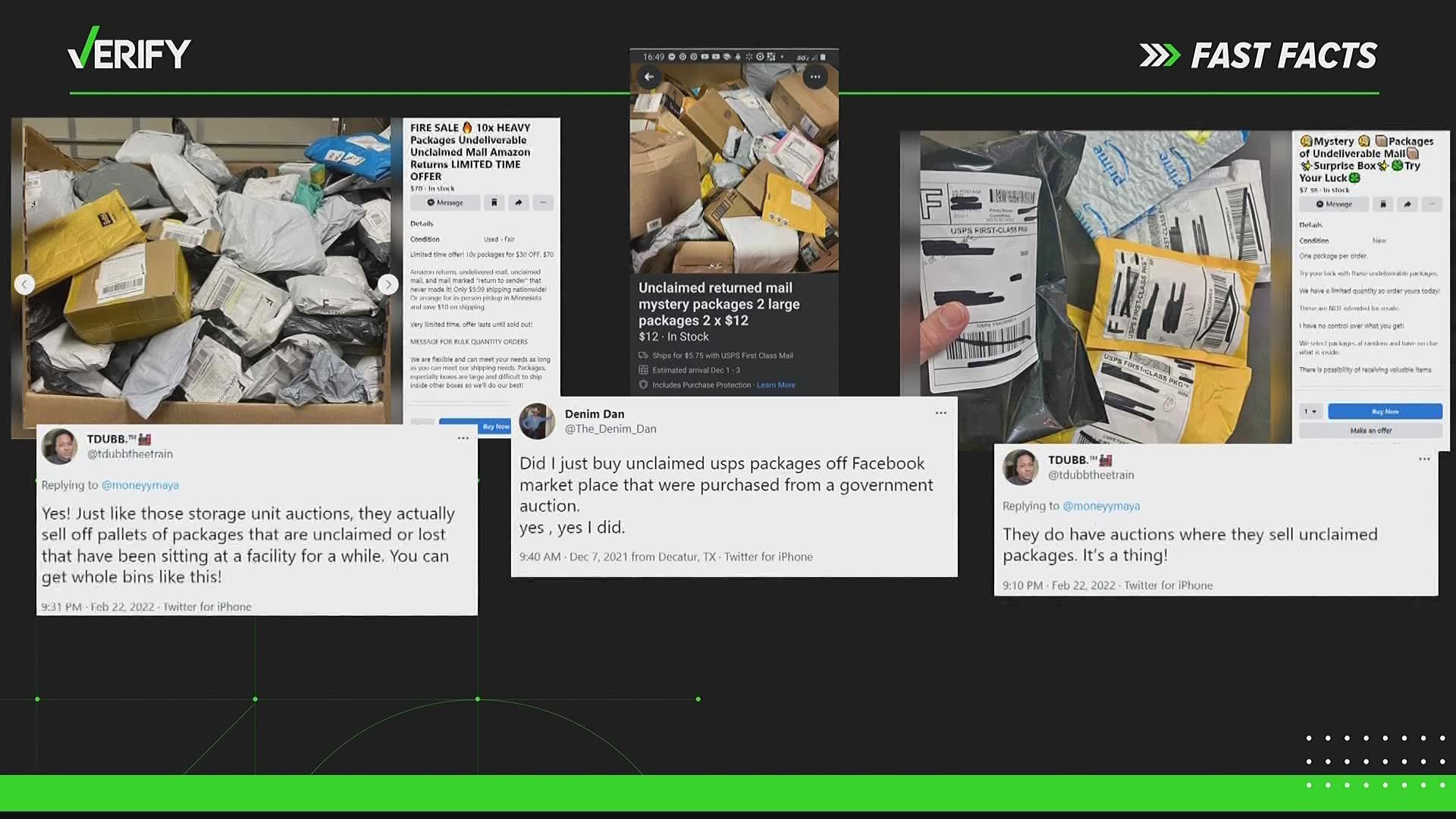
Task: Click @tdubbtheetrain handle on 9:10 PM tweet
Action: (1091, 475)
